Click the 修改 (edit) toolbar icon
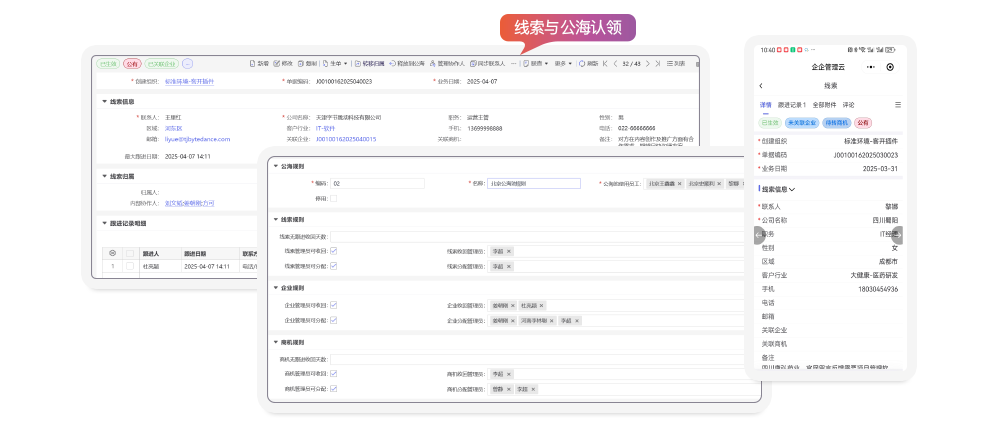 pos(282,63)
